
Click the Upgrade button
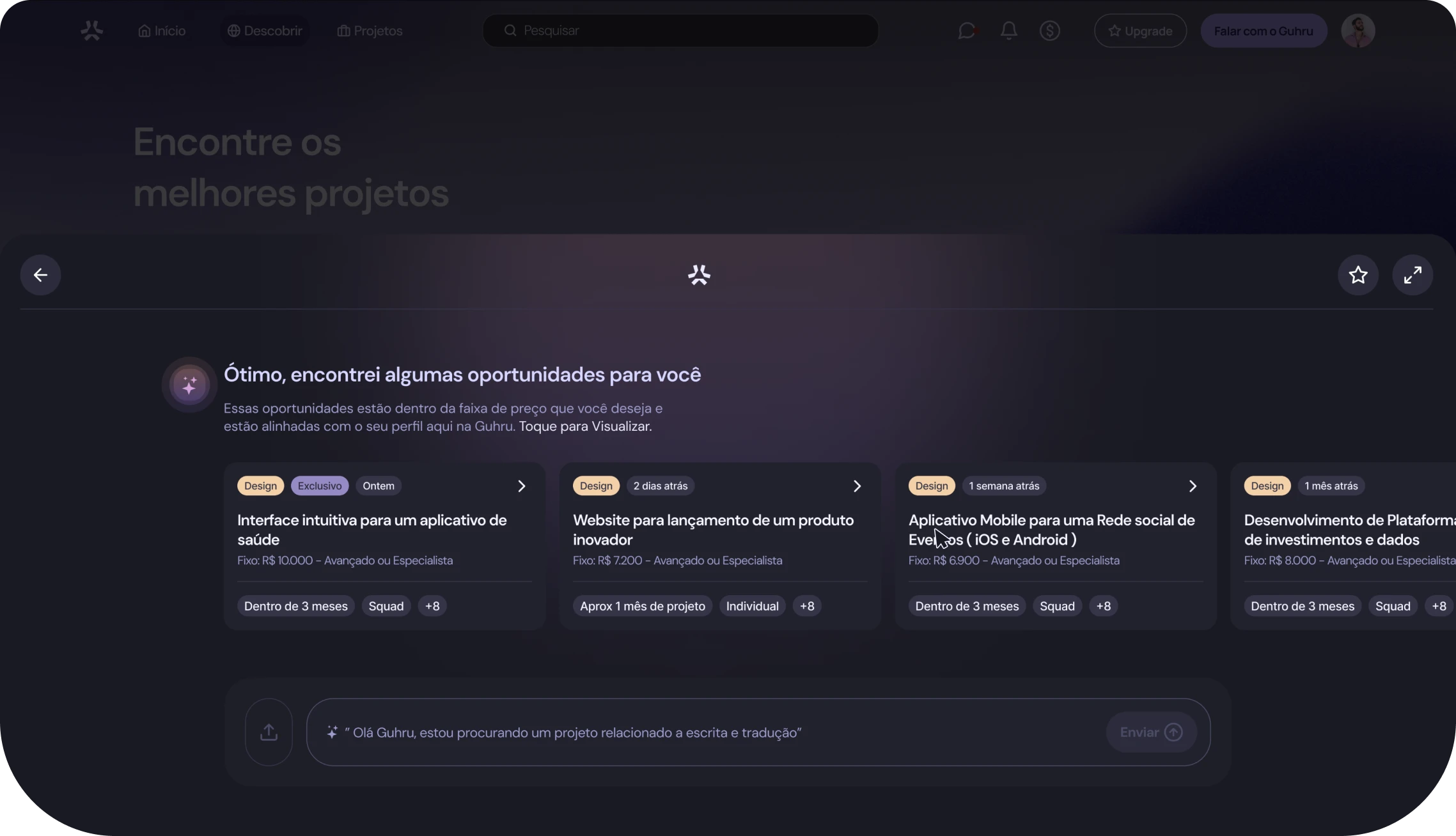[x=1140, y=31]
